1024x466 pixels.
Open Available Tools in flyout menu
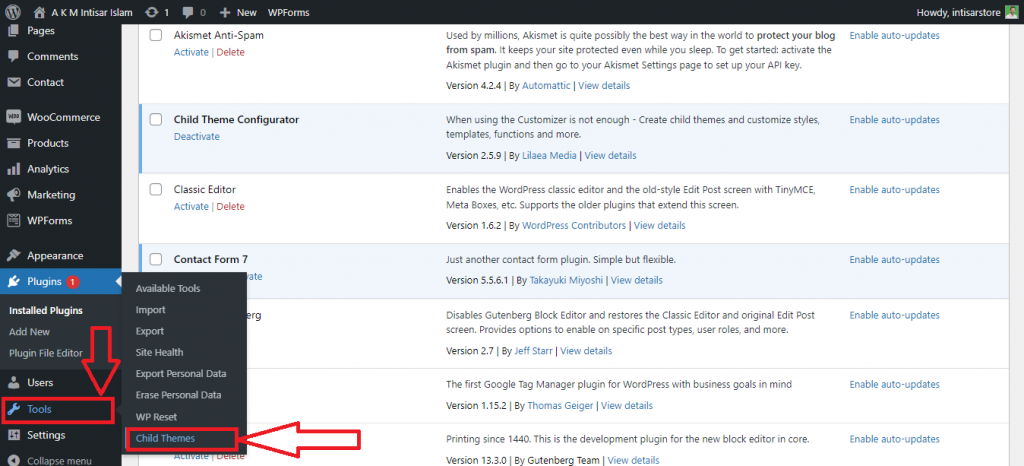pos(168,288)
